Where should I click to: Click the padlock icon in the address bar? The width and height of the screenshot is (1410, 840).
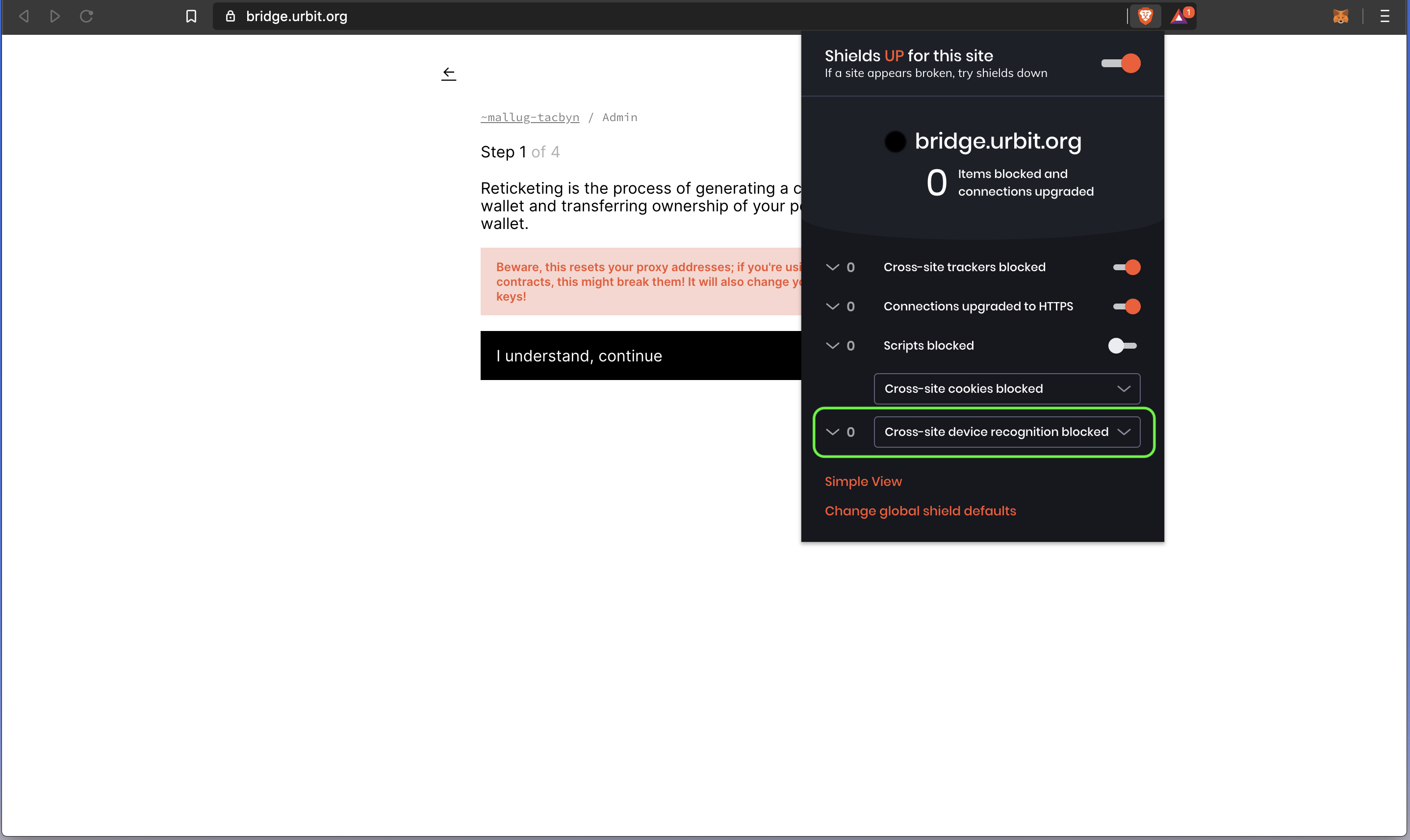[230, 16]
